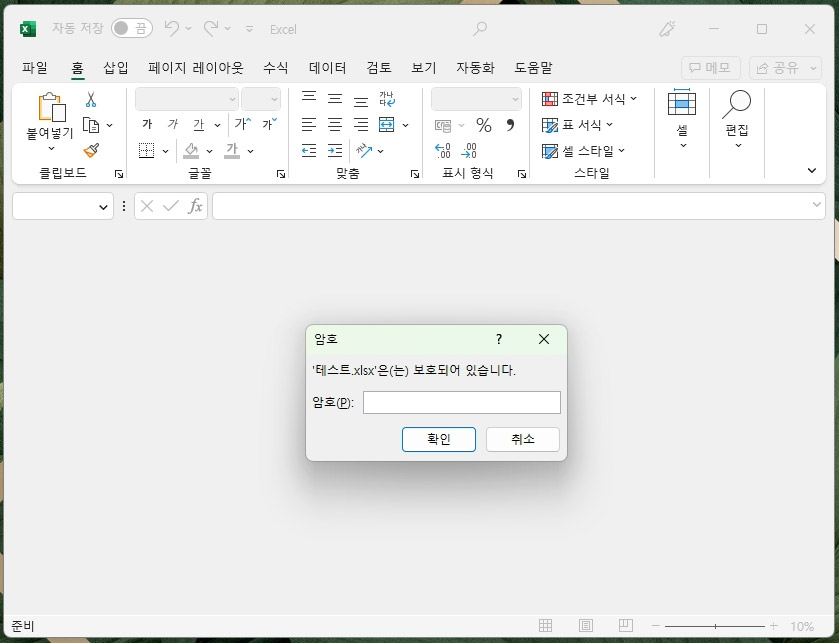
Task: Toggle bold formatting (가)
Action: pos(145,124)
